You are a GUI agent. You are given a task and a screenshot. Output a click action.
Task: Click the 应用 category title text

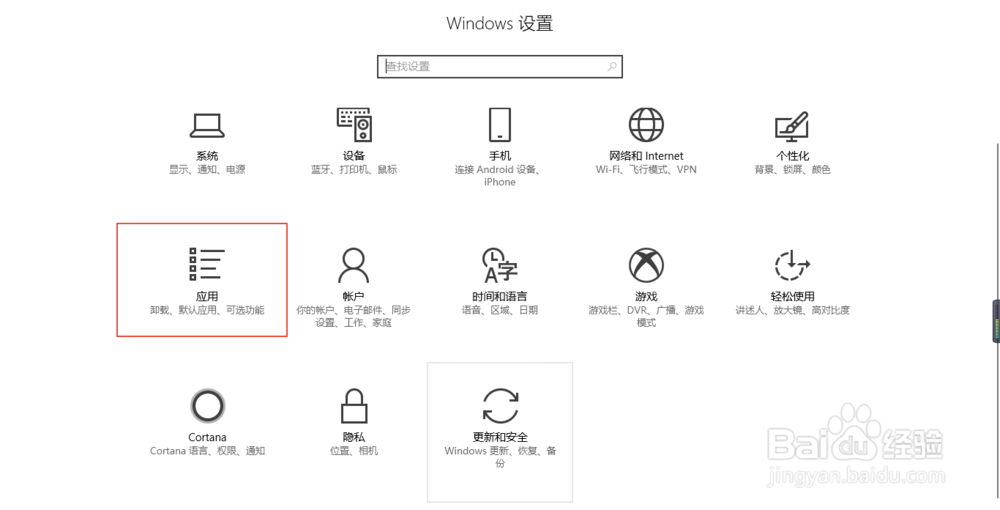click(207, 296)
